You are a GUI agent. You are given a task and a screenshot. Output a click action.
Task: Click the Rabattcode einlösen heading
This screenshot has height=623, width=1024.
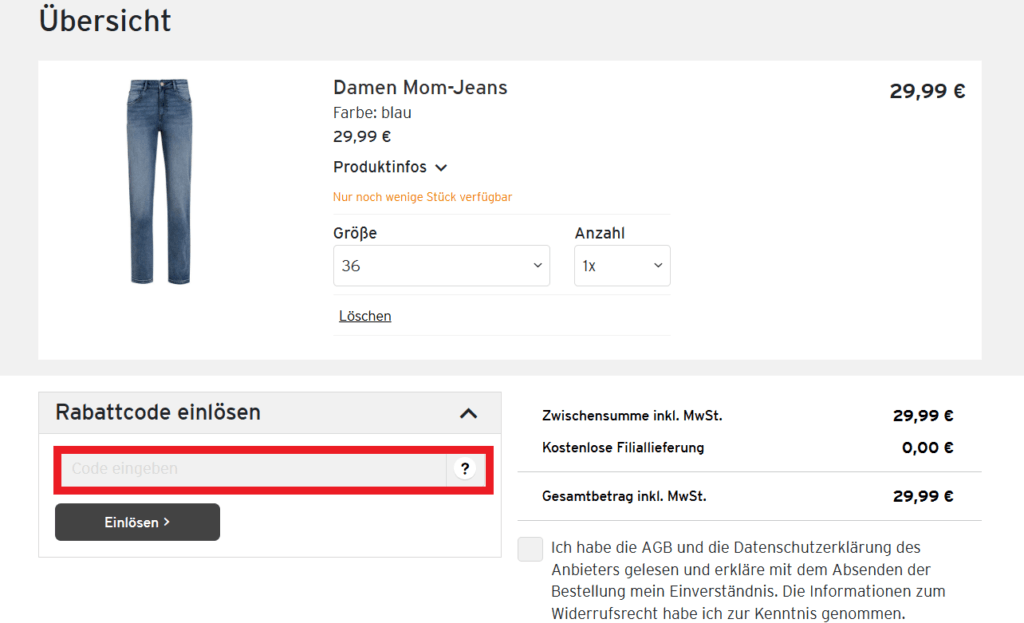[158, 413]
